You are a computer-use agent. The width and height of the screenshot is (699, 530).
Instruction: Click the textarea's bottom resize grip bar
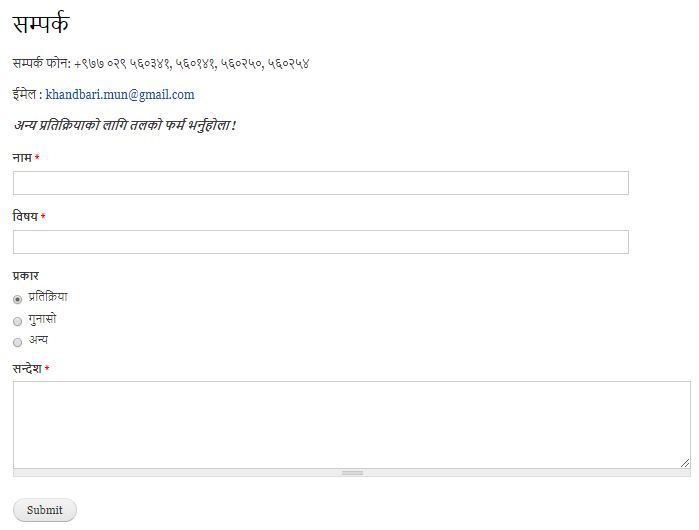352,473
